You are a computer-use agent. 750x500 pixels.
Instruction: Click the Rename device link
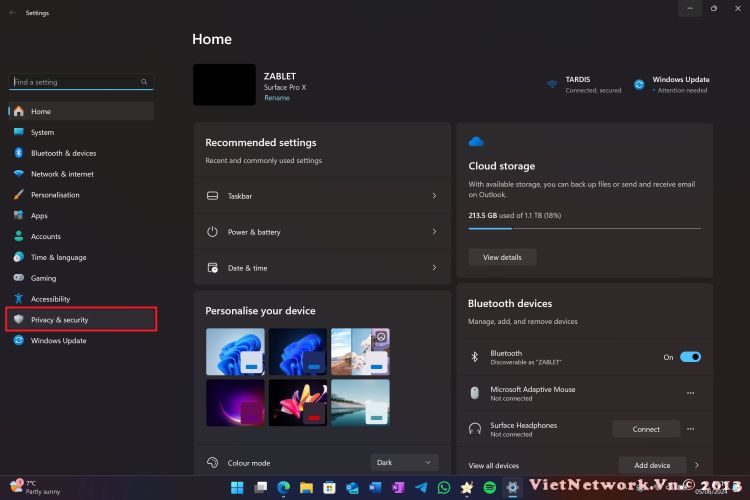pyautogui.click(x=276, y=98)
